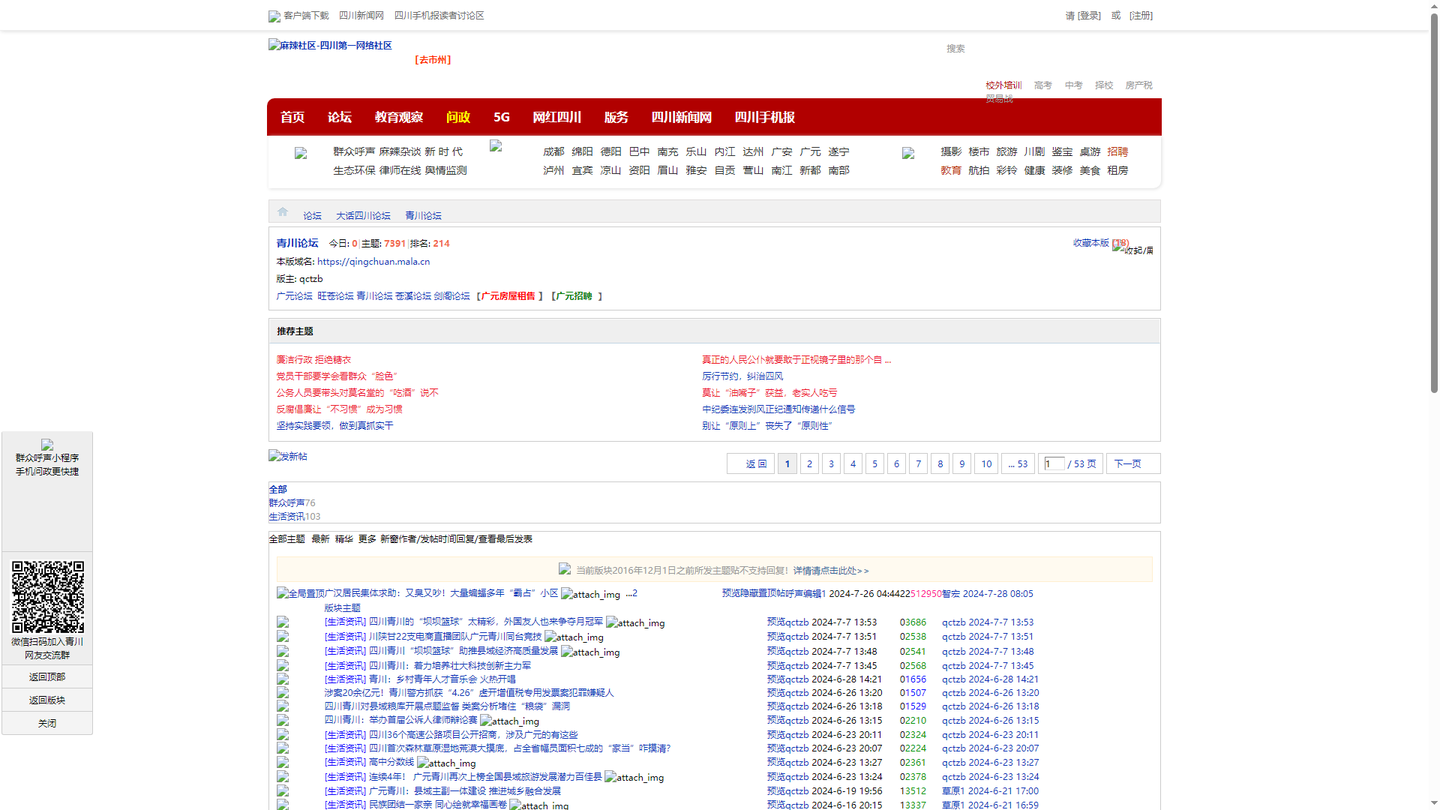Filter threads by 群众呼声 category
The image size is (1440, 810).
tap(286, 503)
